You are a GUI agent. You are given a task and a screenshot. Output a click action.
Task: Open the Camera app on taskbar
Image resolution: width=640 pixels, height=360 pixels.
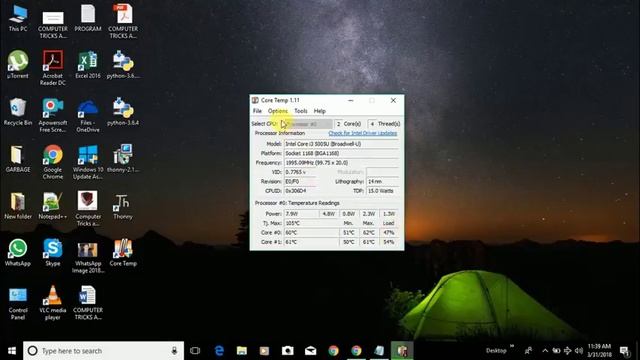(287, 351)
